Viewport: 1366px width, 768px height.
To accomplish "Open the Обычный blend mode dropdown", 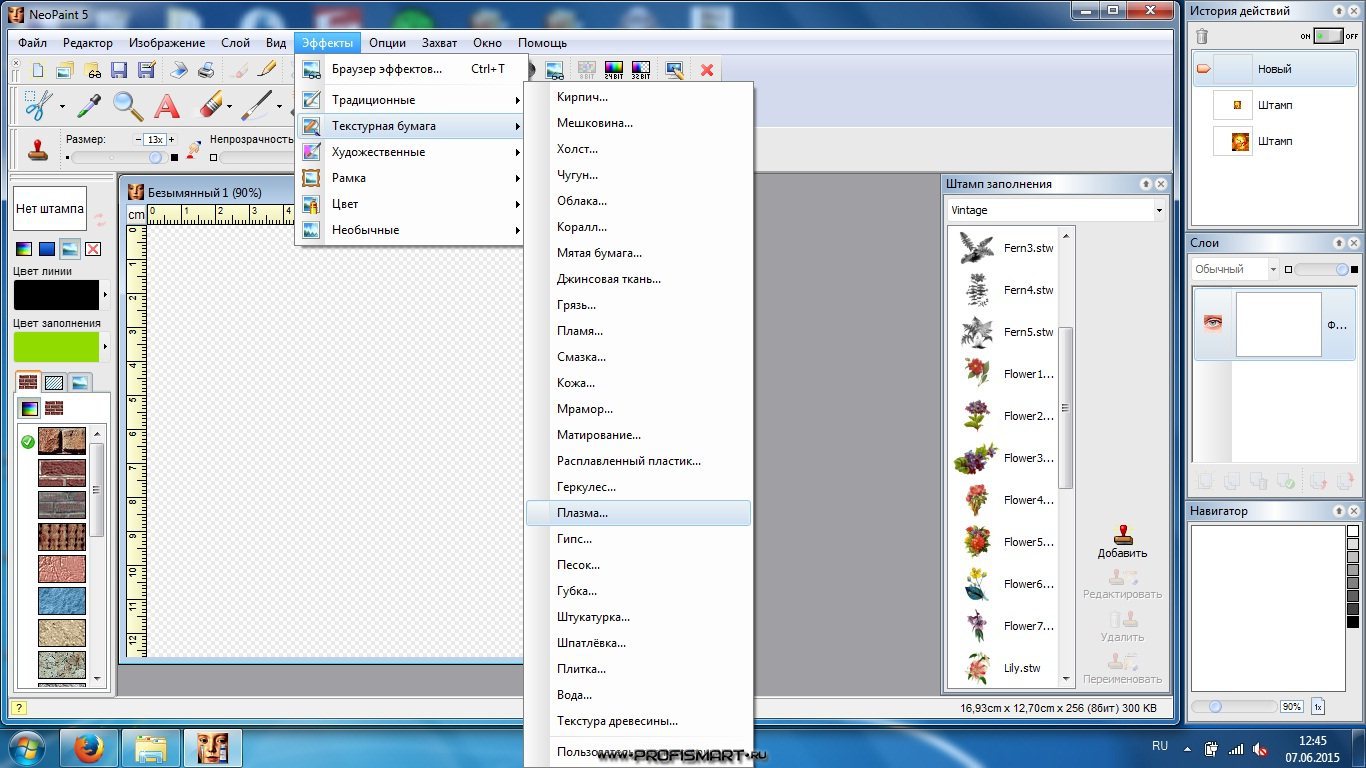I will pos(1273,269).
